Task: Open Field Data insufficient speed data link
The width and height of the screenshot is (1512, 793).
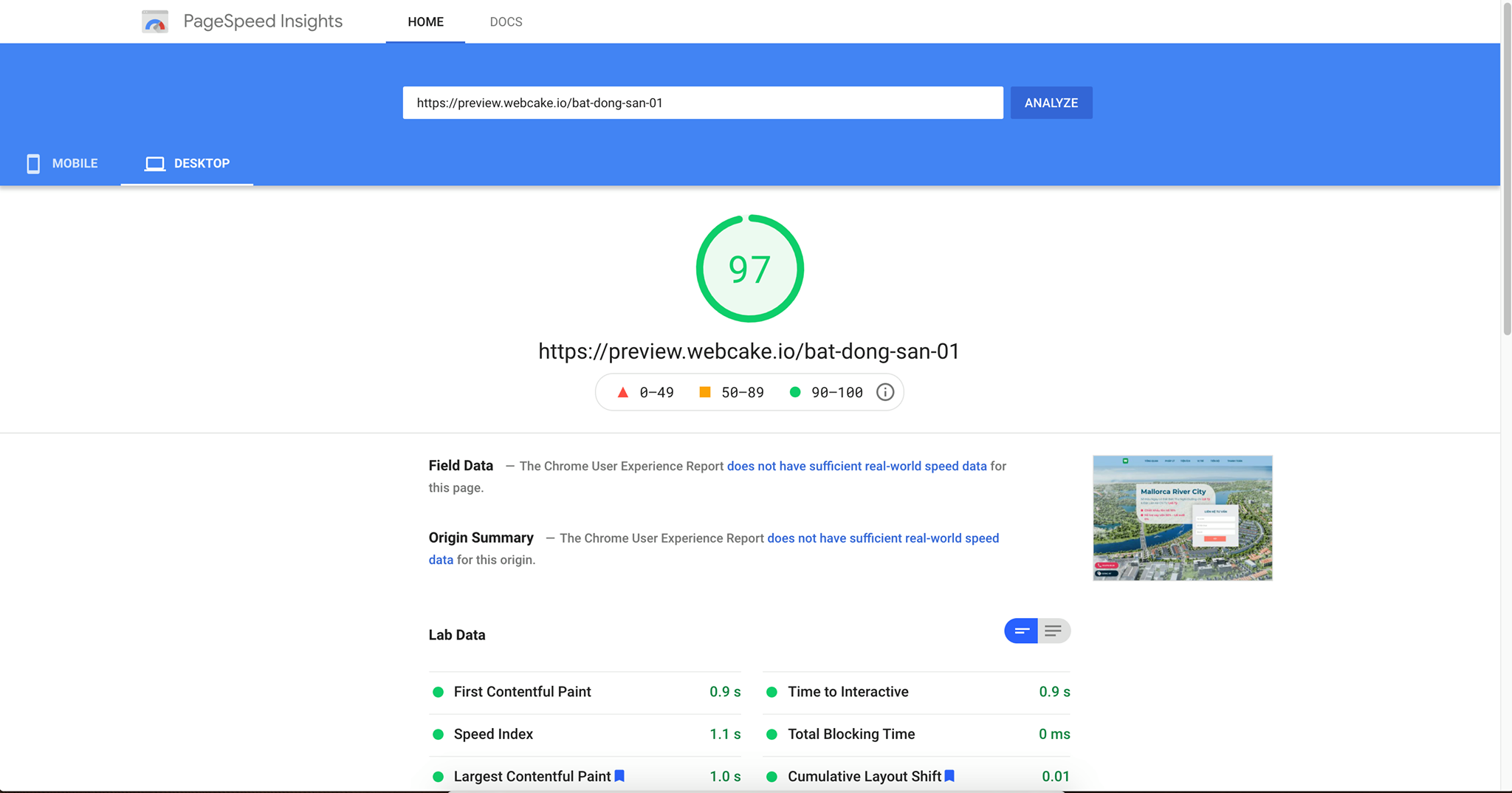Action: (856, 466)
